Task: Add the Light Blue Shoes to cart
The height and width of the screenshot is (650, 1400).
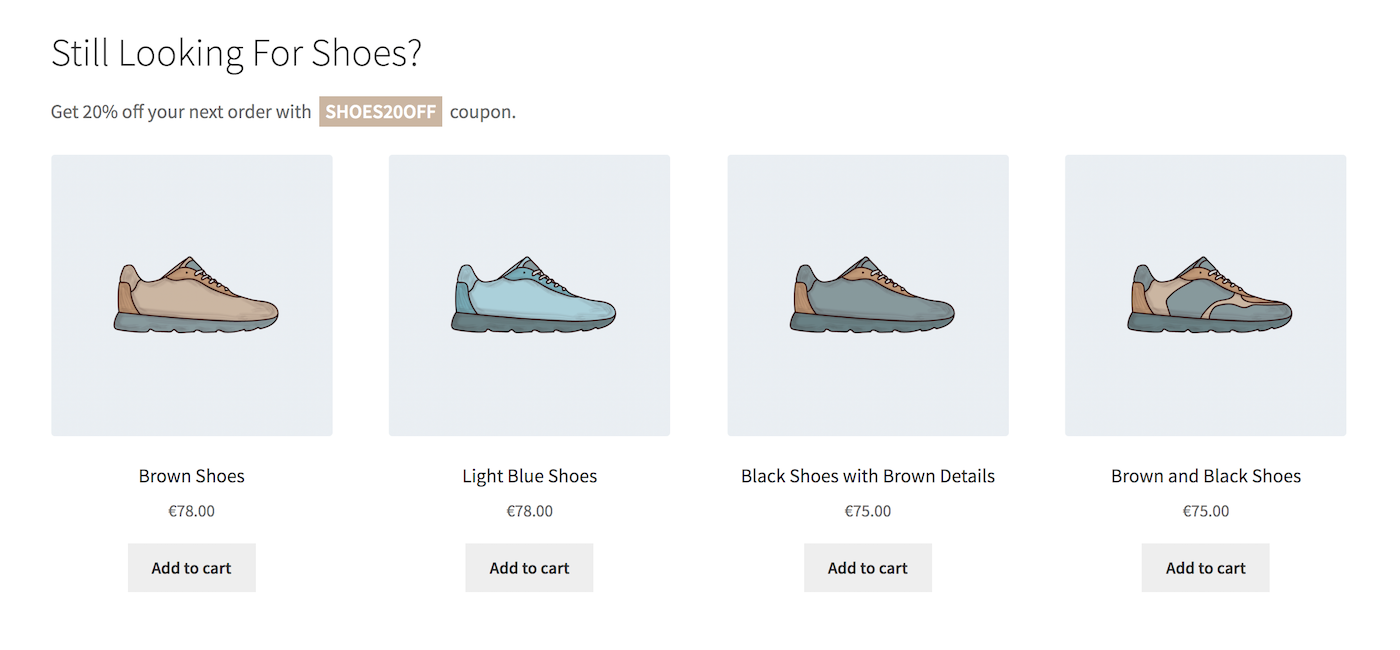Action: pos(529,567)
